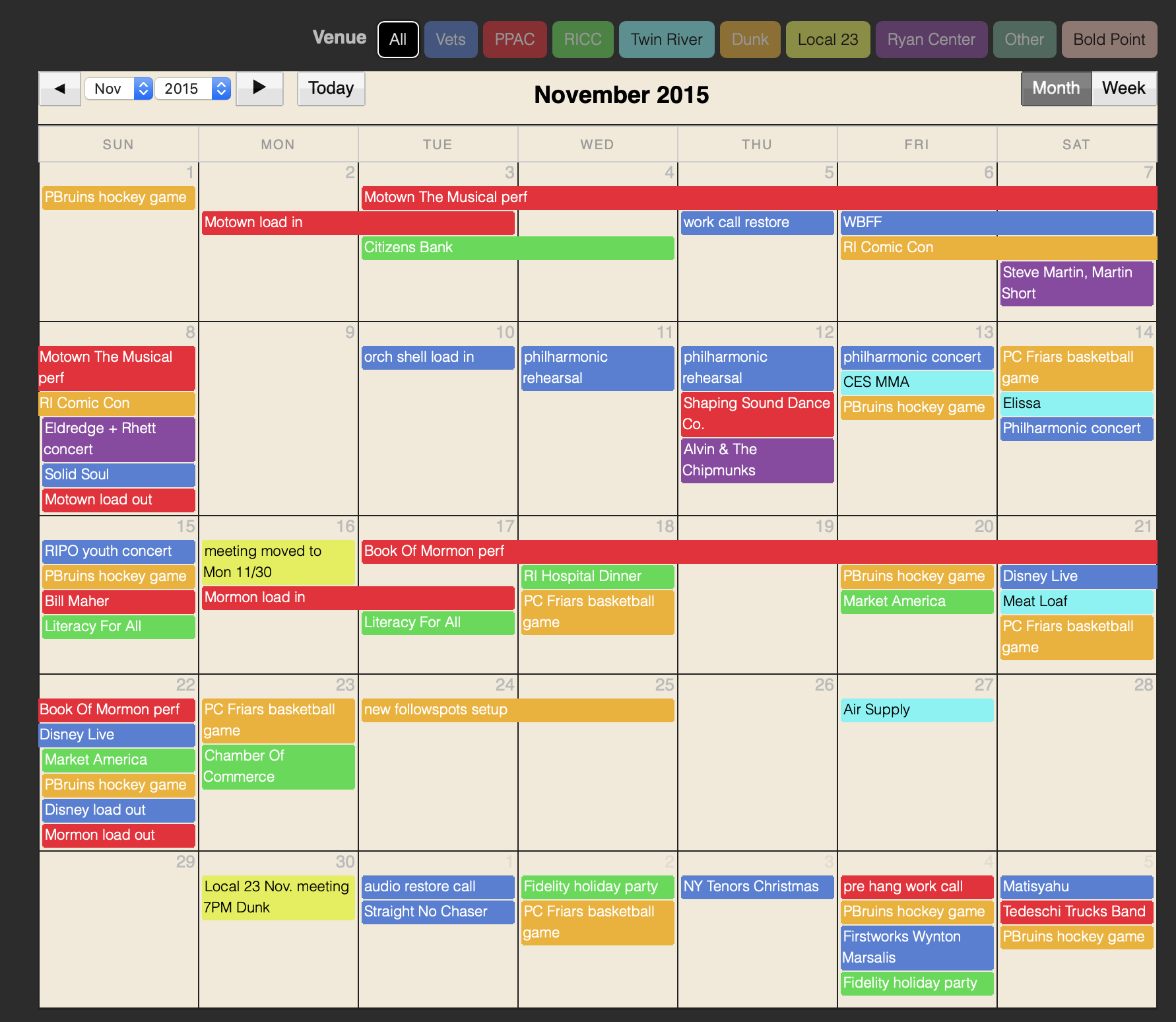1176x1022 pixels.
Task: Show only Dunk venue events
Action: (x=750, y=40)
